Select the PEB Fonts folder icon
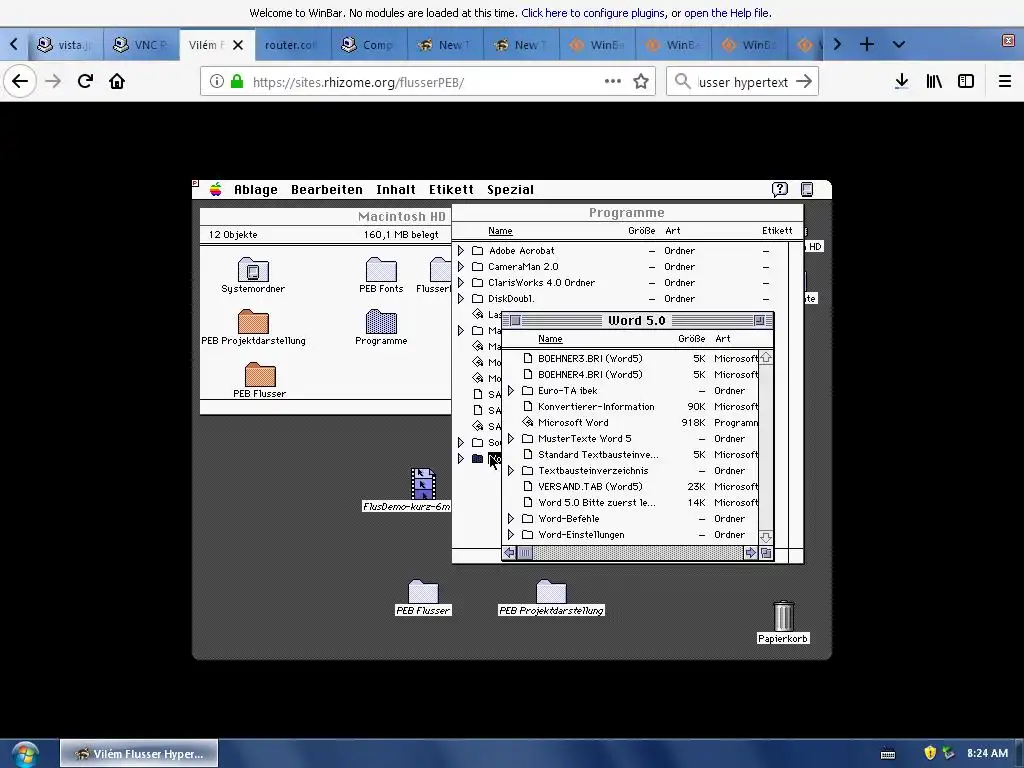The width and height of the screenshot is (1024, 768). click(x=381, y=269)
